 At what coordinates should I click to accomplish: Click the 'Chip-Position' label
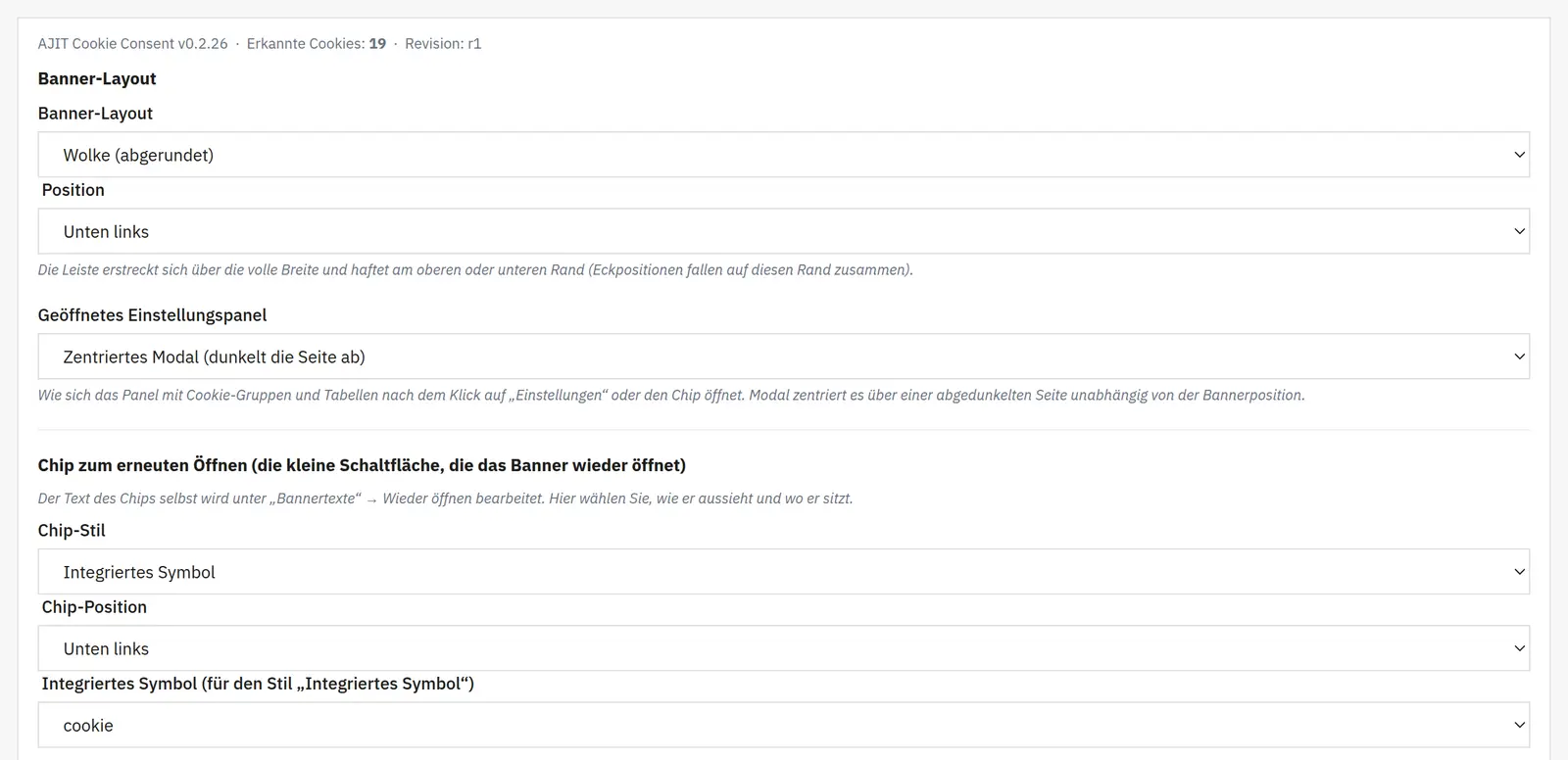pos(94,607)
